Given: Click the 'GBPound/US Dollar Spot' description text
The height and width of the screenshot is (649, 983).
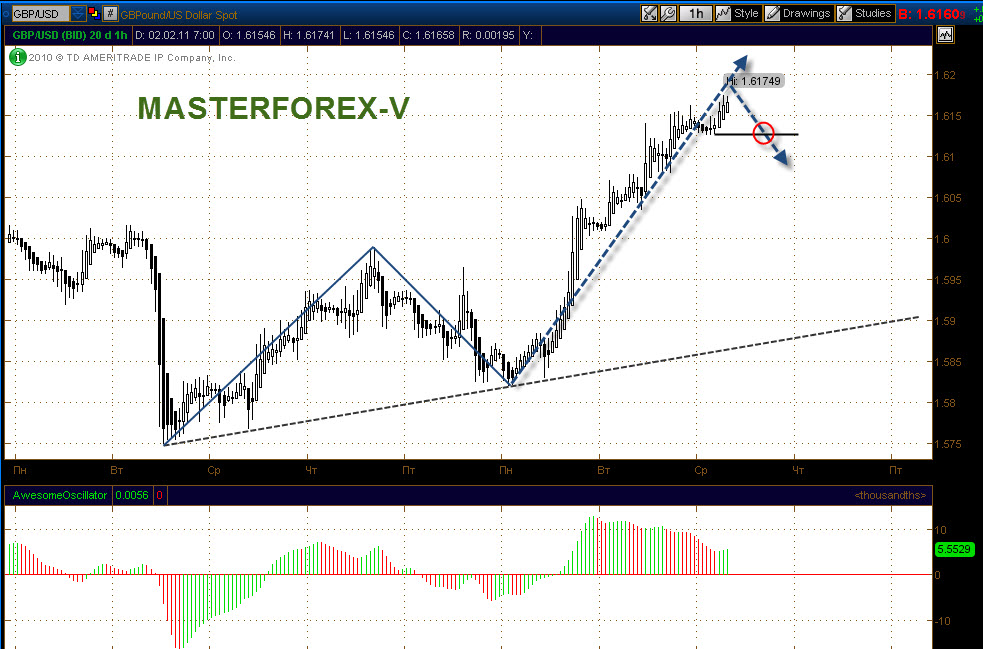Looking at the screenshot, I should point(179,15).
